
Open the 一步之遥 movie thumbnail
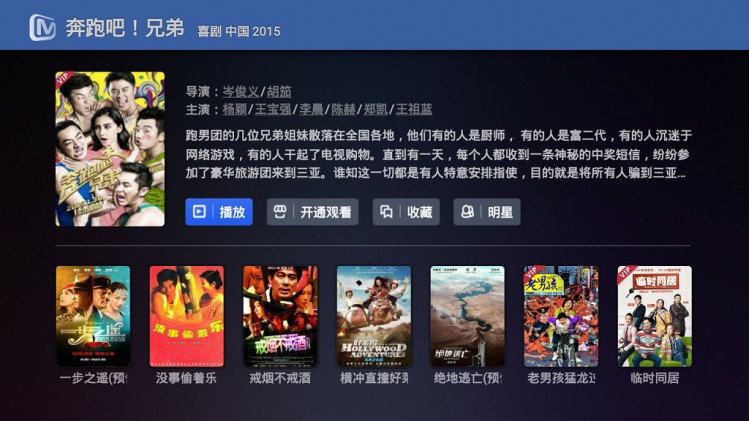click(93, 316)
